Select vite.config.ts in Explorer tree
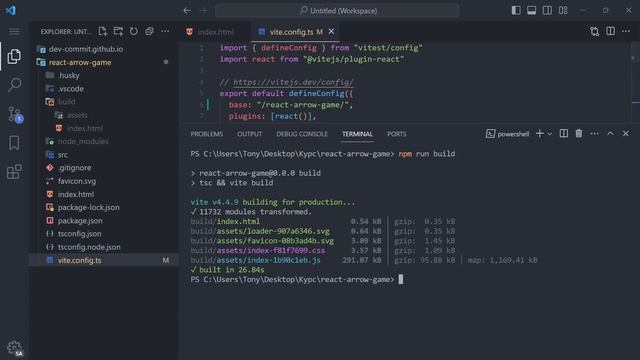The image size is (640, 360). [x=104, y=260]
